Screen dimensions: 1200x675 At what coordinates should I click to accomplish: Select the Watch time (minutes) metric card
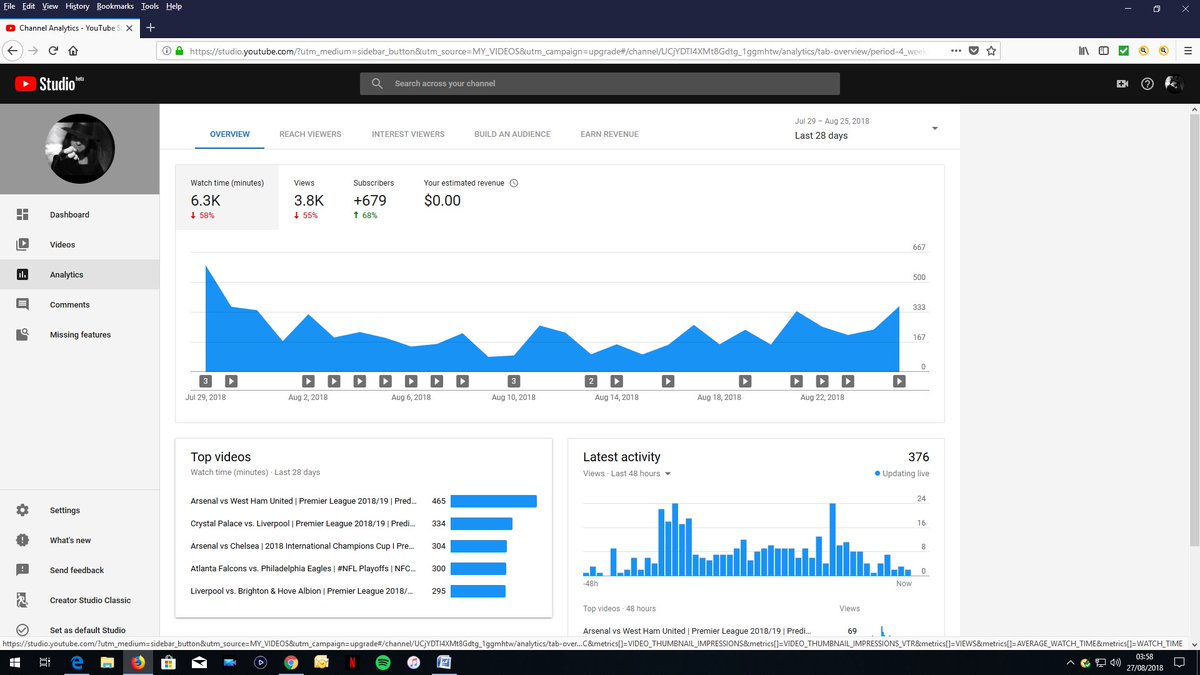click(227, 198)
